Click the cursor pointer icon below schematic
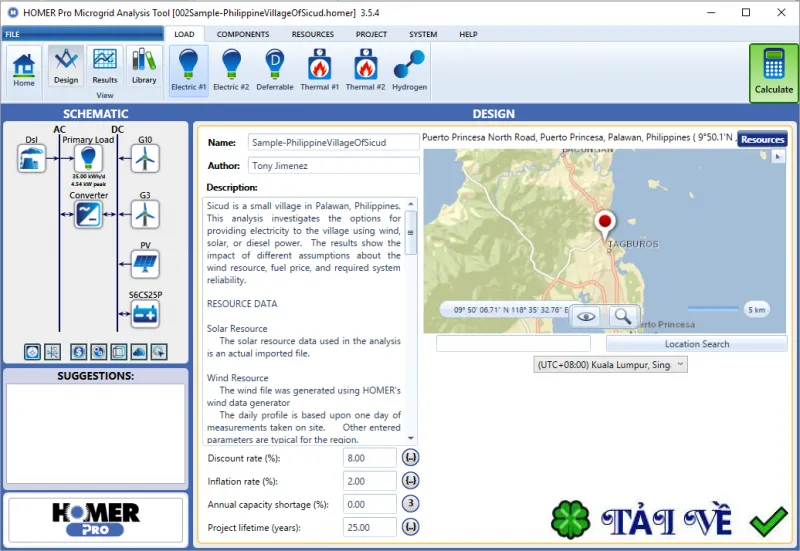Screen dimensions: 800x551 [x=159, y=352]
